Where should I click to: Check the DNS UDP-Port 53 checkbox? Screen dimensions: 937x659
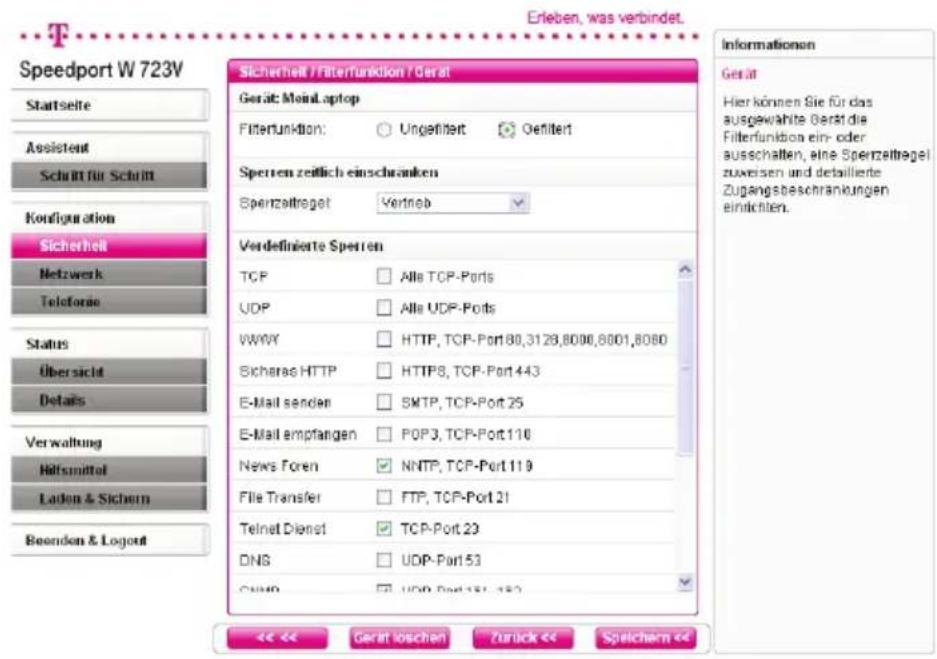(x=384, y=560)
